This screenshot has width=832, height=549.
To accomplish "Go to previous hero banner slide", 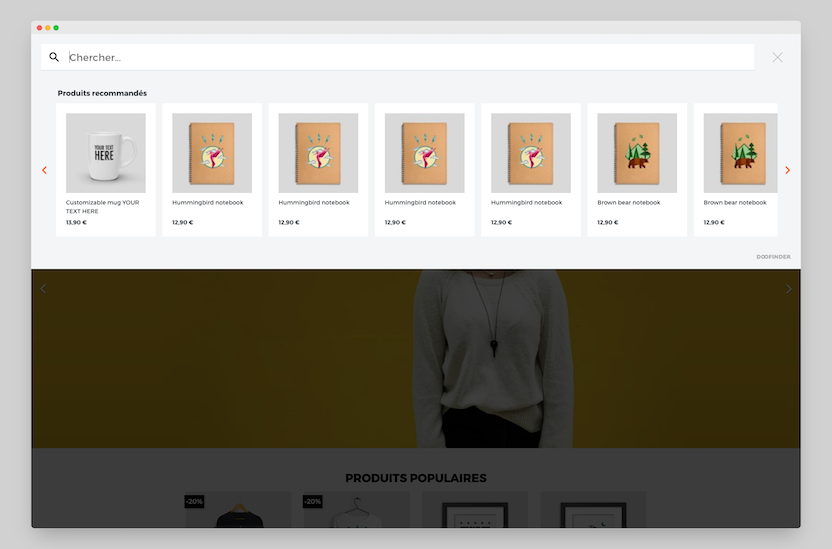I will point(44,289).
